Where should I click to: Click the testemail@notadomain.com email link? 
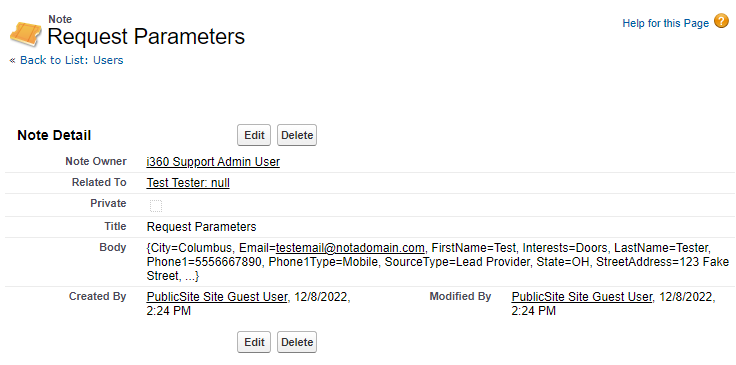tap(350, 247)
